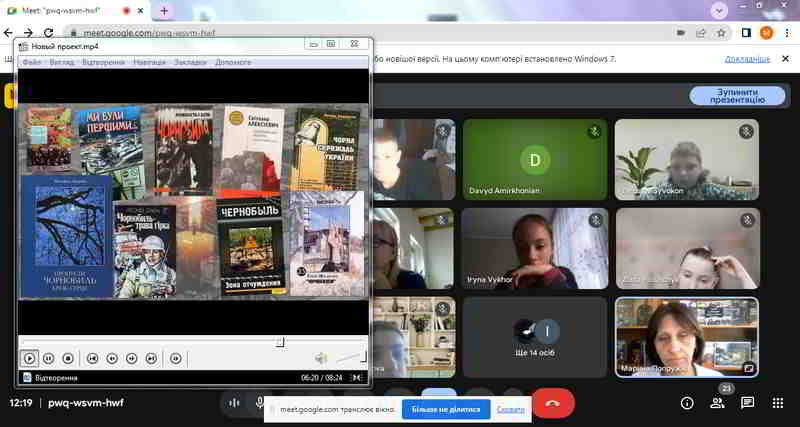The width and height of the screenshot is (800, 427).
Task: Adjust the media player volume slider
Action: pos(352,357)
